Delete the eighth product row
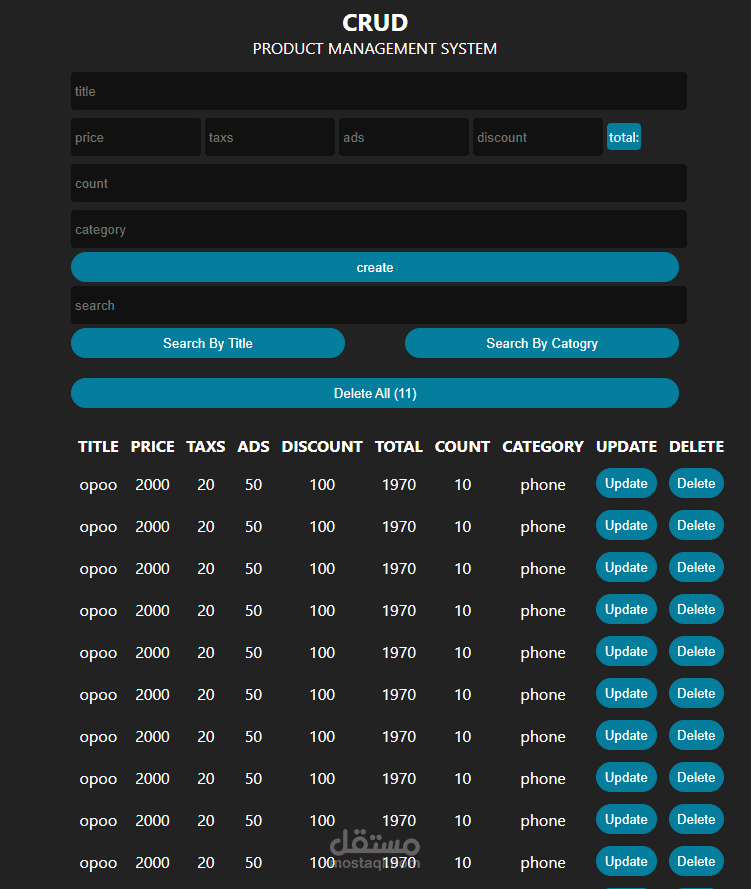Viewport: 751px width, 889px height. pyautogui.click(x=697, y=777)
